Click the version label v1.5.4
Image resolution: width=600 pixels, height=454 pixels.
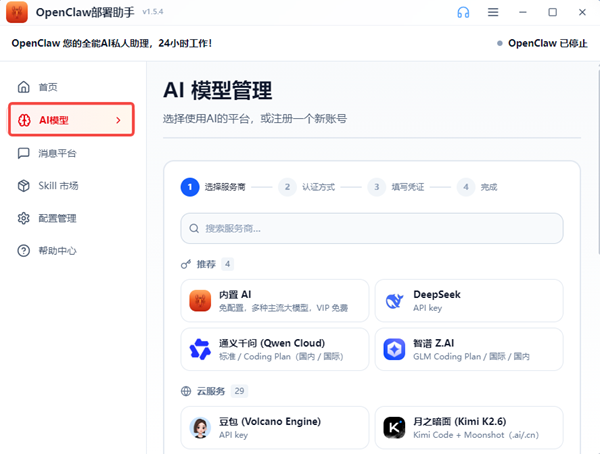coord(153,12)
